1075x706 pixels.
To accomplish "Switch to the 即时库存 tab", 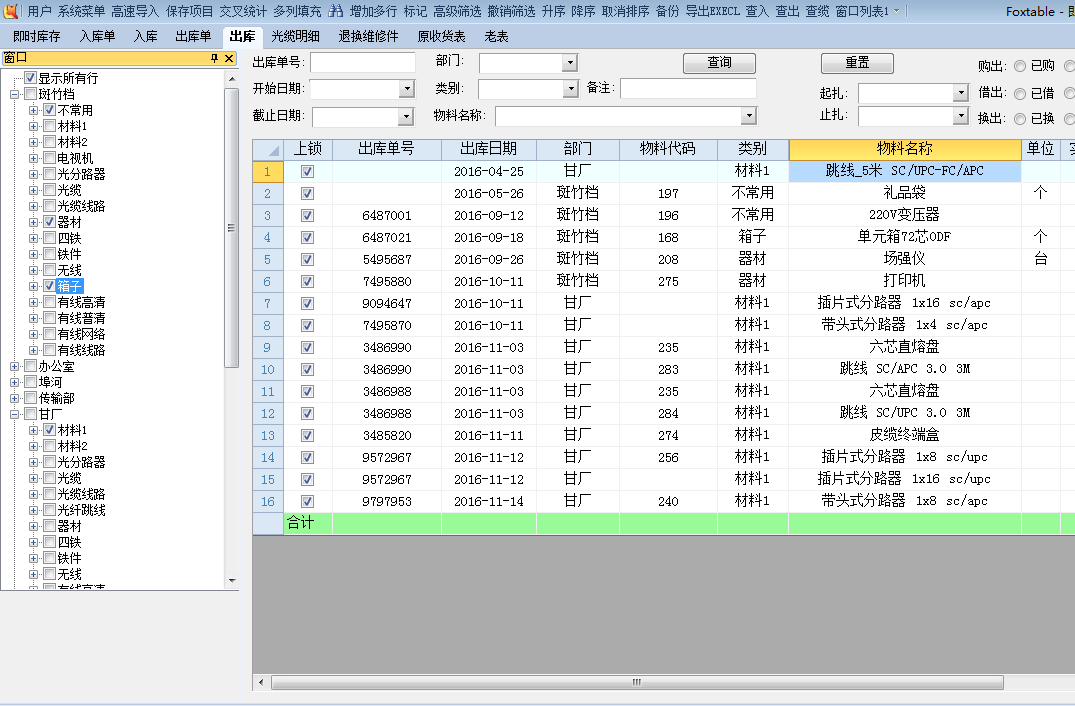I will pyautogui.click(x=36, y=36).
